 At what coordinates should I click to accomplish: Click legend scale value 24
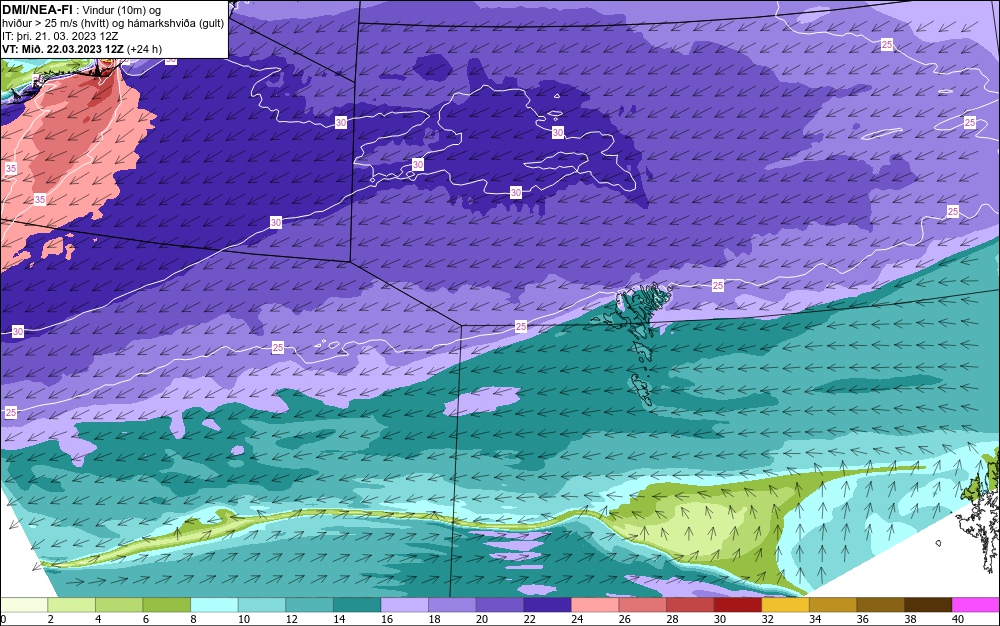pyautogui.click(x=577, y=619)
